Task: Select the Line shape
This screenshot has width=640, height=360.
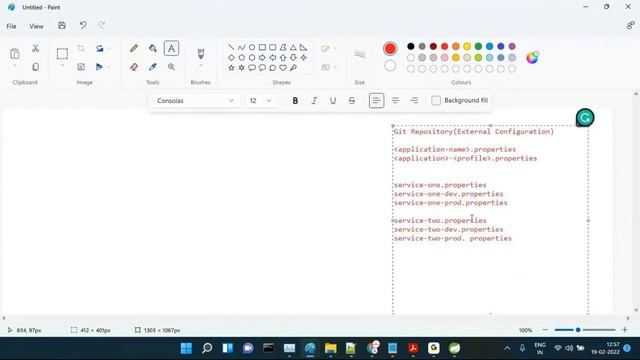Action: pos(231,47)
